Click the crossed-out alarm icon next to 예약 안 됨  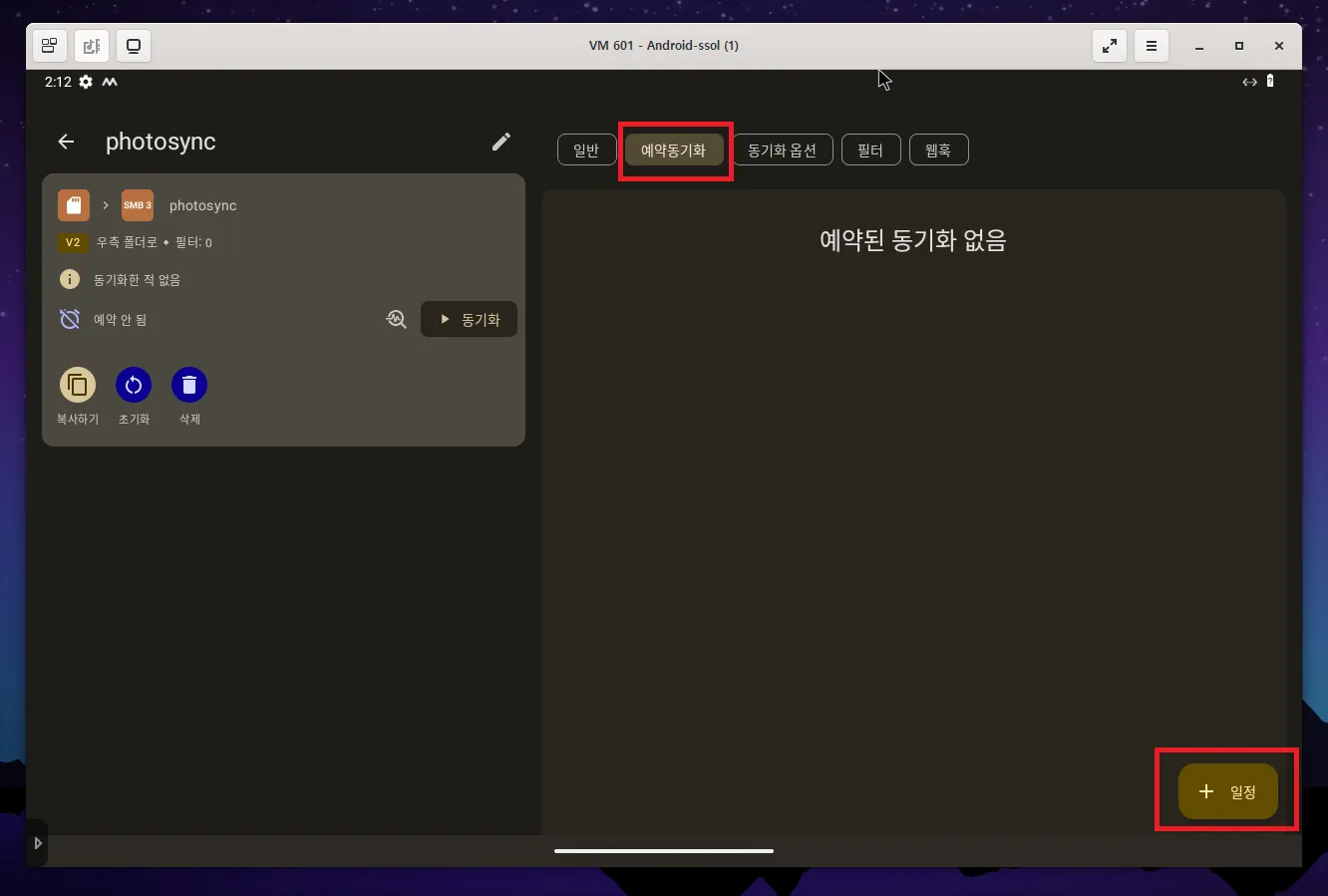(69, 318)
